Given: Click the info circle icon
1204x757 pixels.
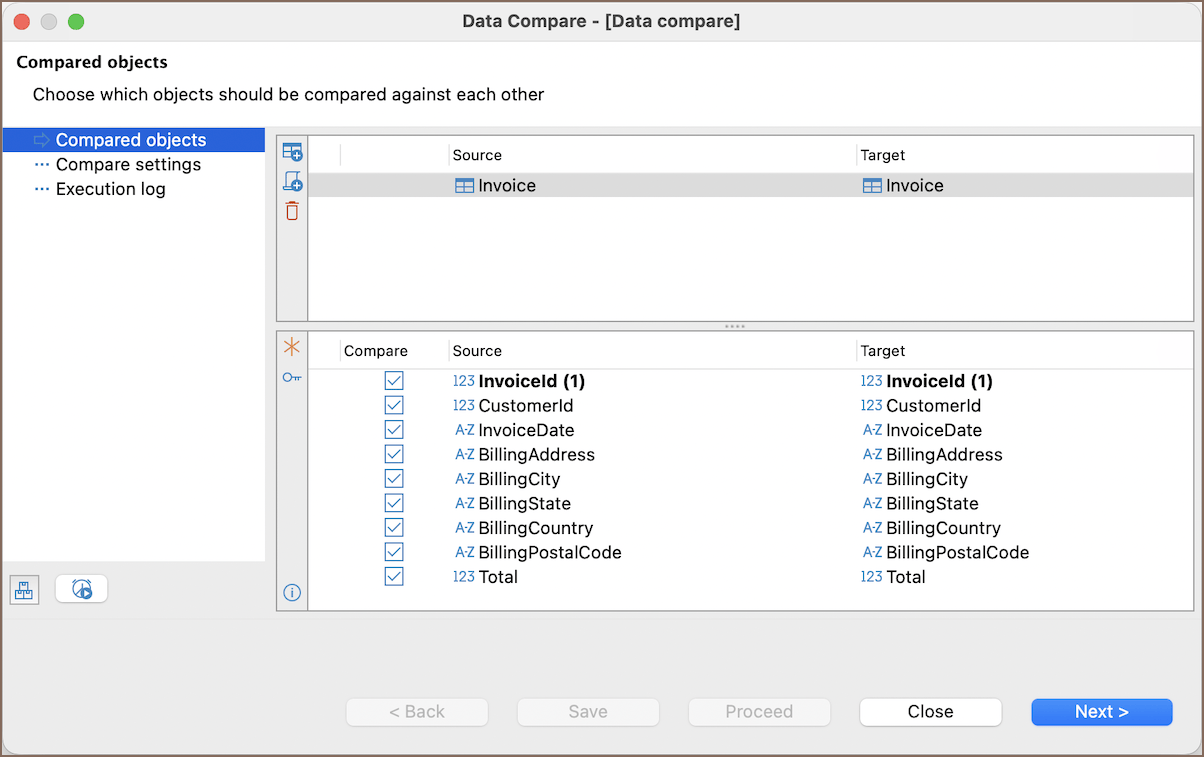Looking at the screenshot, I should point(292,593).
